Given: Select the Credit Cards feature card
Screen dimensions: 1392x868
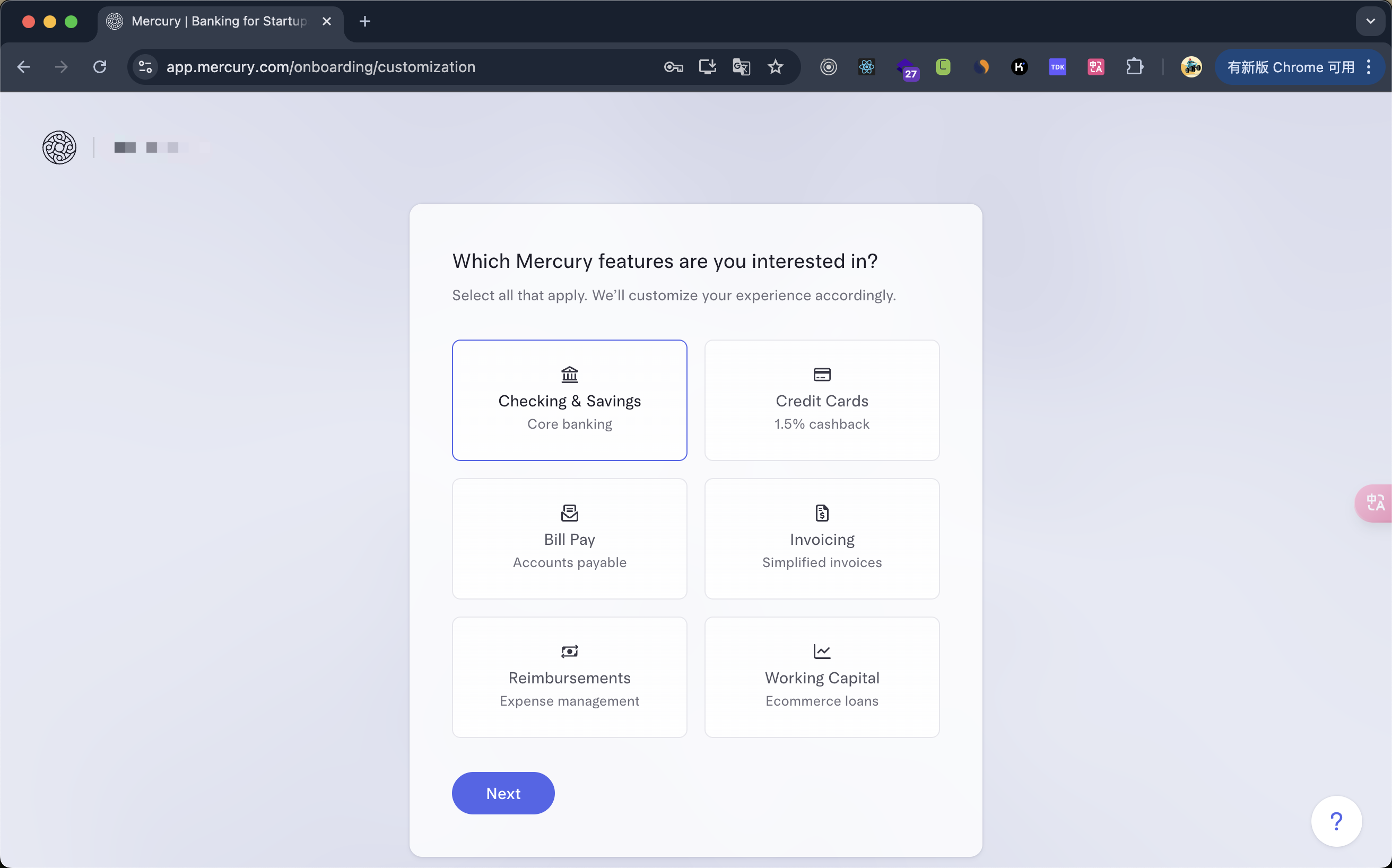Looking at the screenshot, I should click(822, 400).
